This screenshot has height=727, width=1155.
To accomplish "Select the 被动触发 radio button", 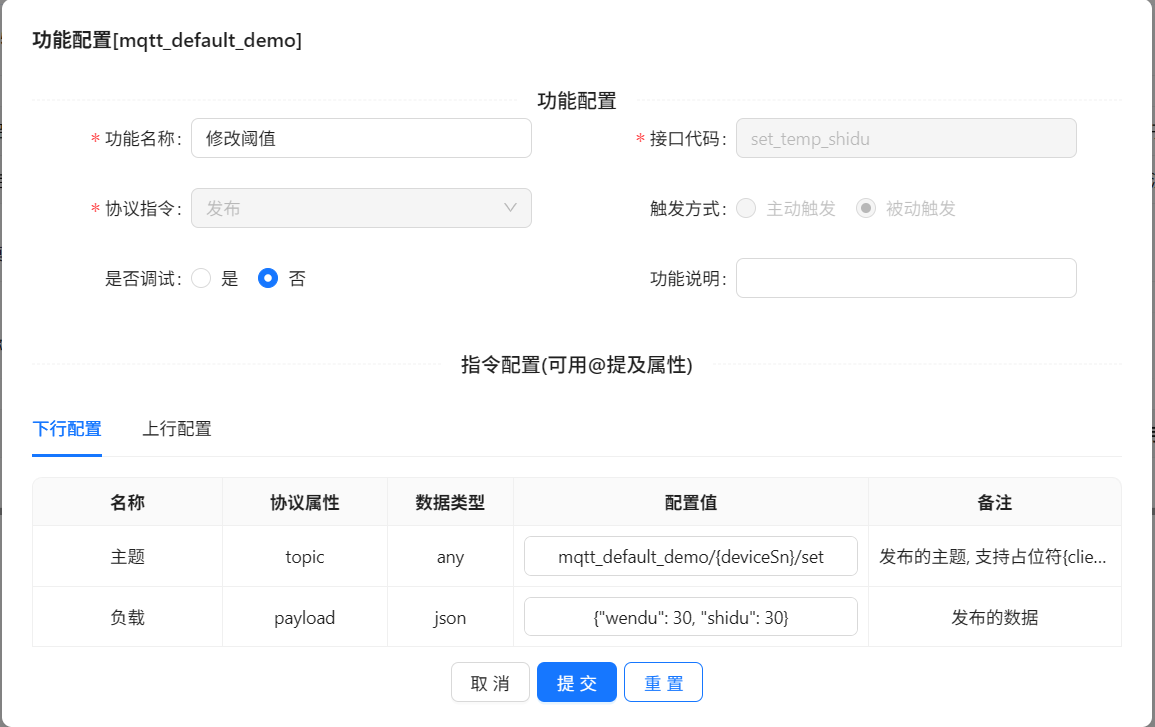I will (x=866, y=208).
